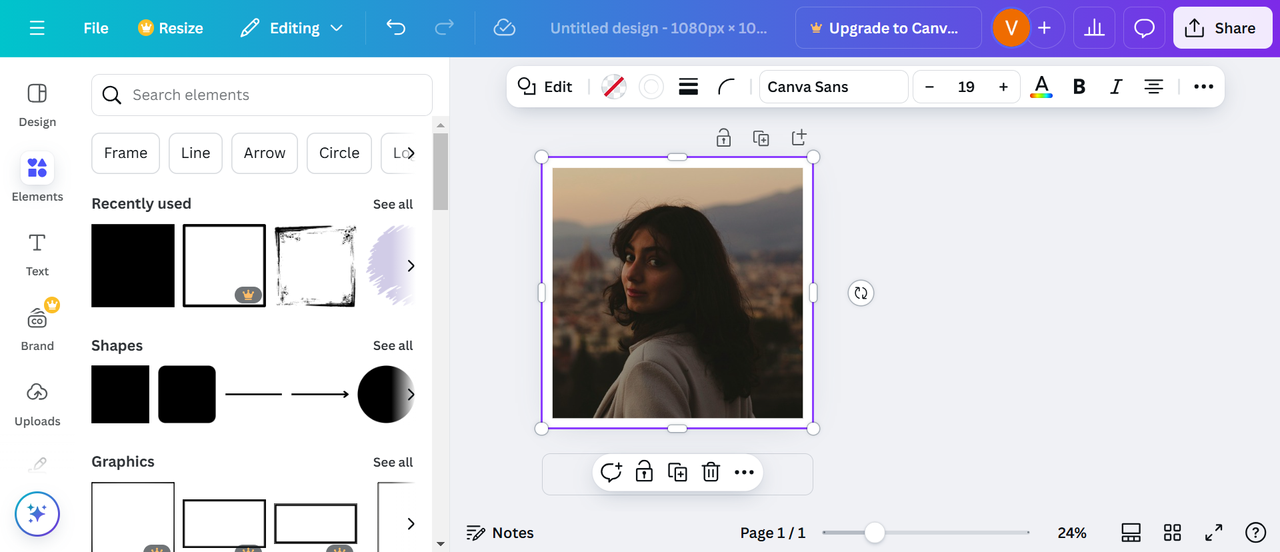The width and height of the screenshot is (1280, 552).
Task: Open the border color swatch
Action: pyautogui.click(x=651, y=87)
